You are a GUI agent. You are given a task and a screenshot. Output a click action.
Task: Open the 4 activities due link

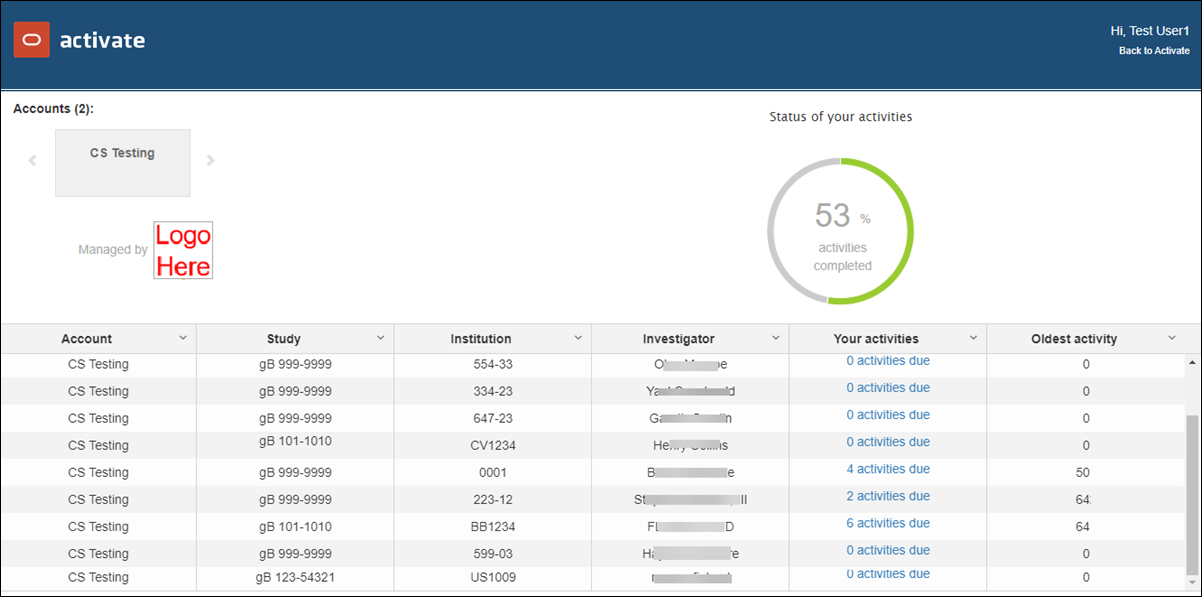tap(888, 468)
